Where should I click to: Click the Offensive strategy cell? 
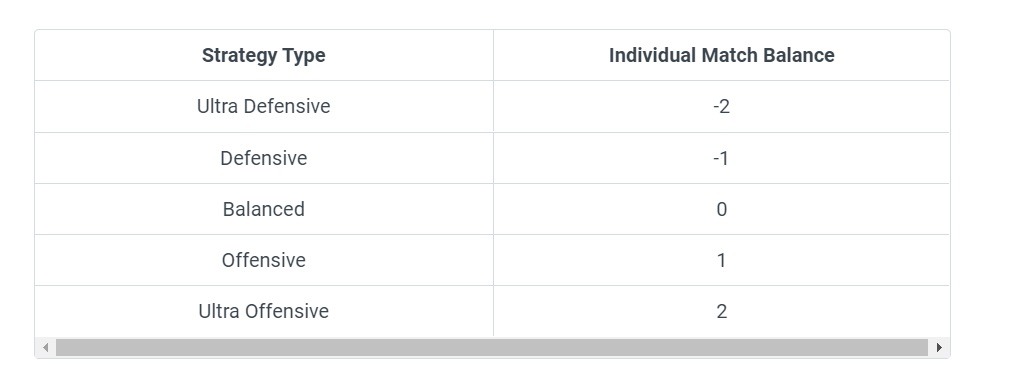[x=264, y=261]
